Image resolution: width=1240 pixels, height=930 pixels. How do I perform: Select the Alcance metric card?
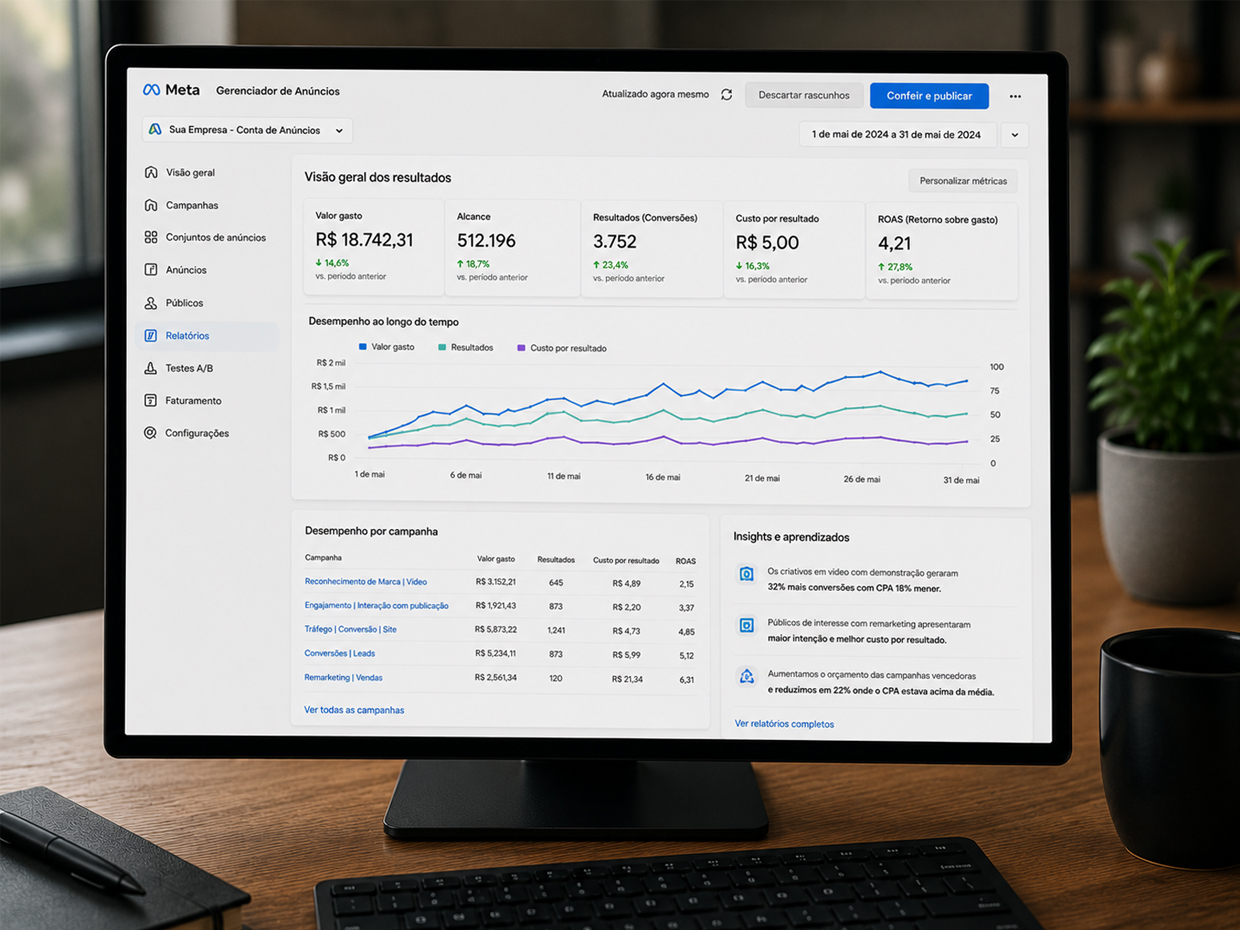[512, 247]
